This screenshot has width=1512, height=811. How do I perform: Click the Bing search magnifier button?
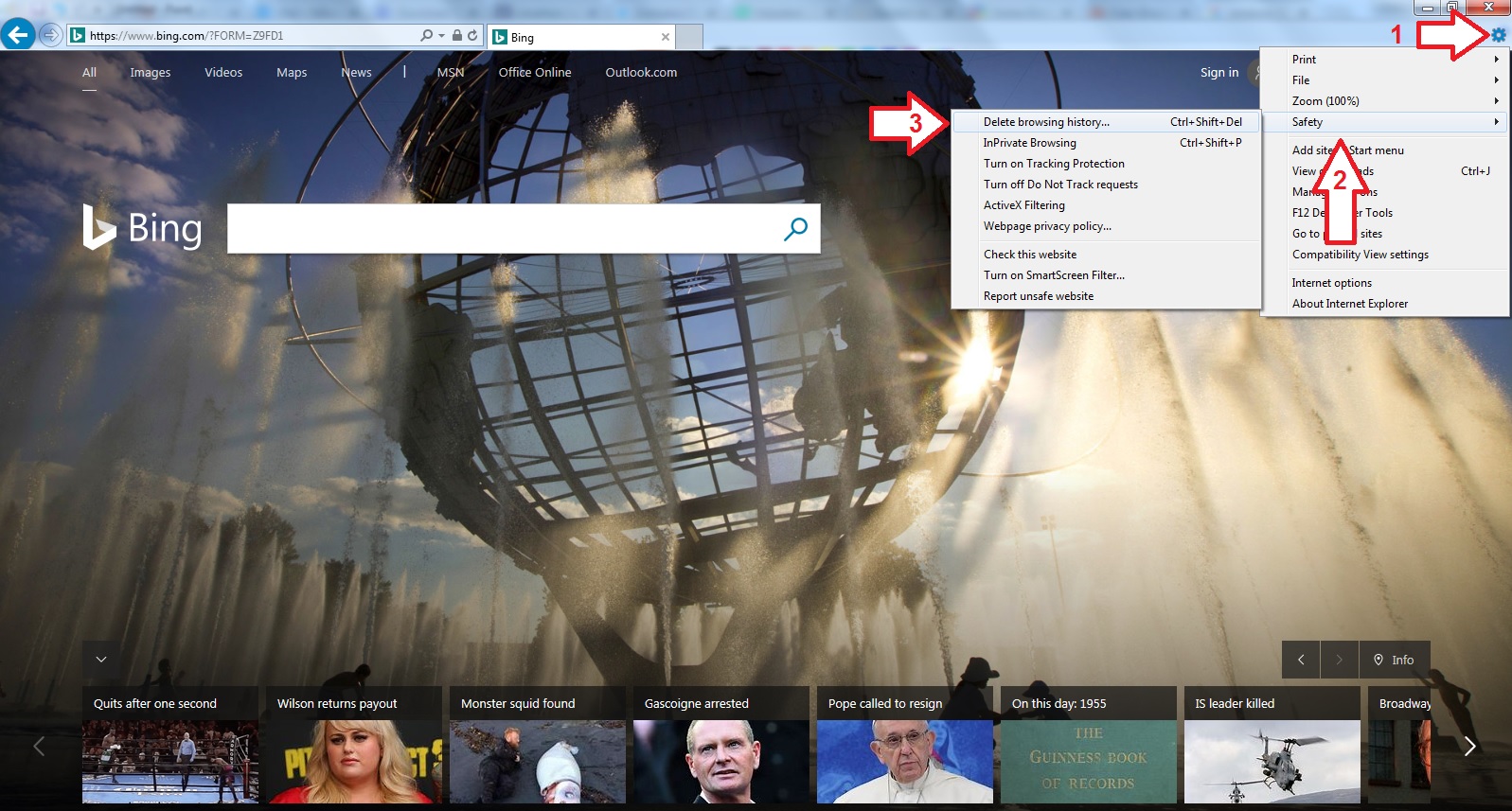point(796,228)
